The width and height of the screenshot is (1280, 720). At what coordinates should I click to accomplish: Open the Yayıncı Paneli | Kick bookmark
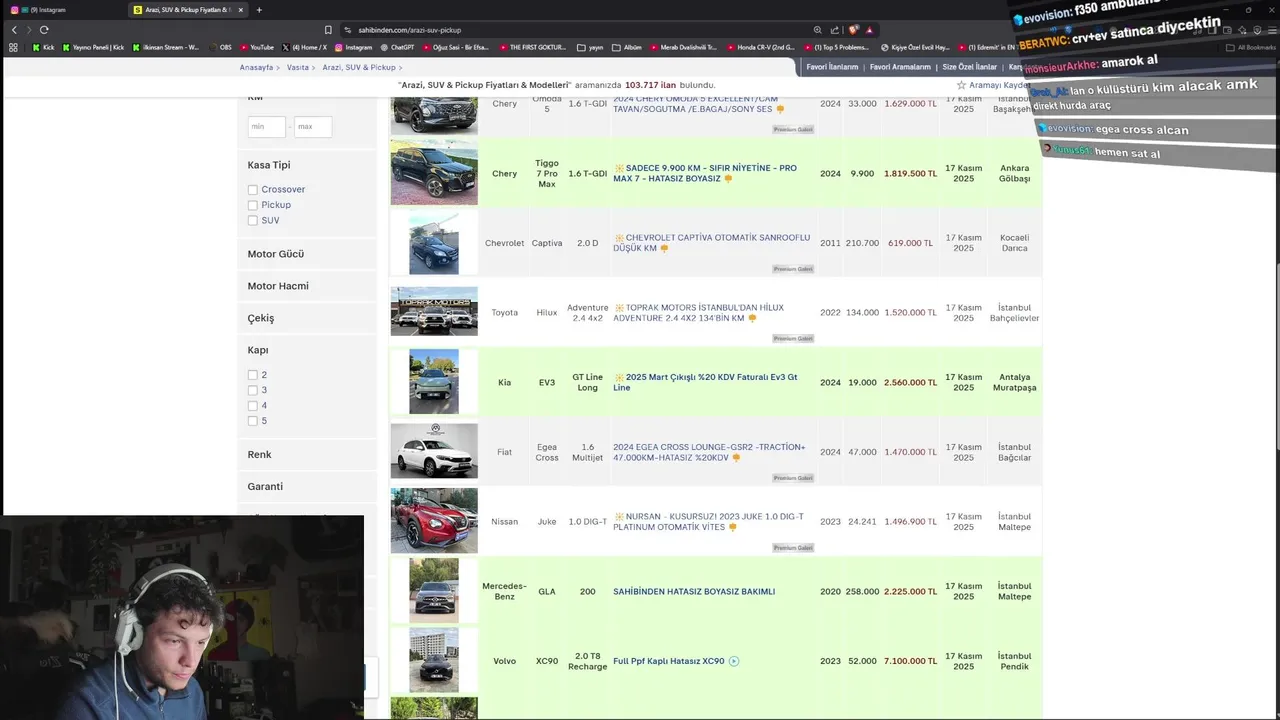[x=93, y=47]
